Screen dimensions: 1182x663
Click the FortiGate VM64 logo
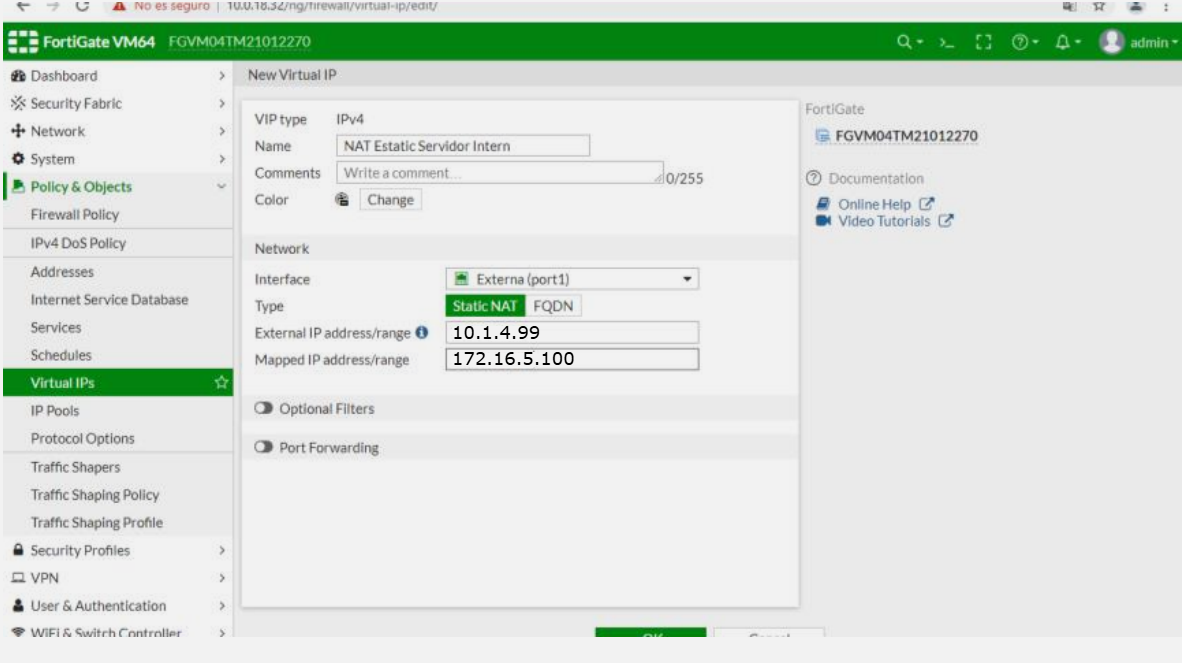click(81, 42)
